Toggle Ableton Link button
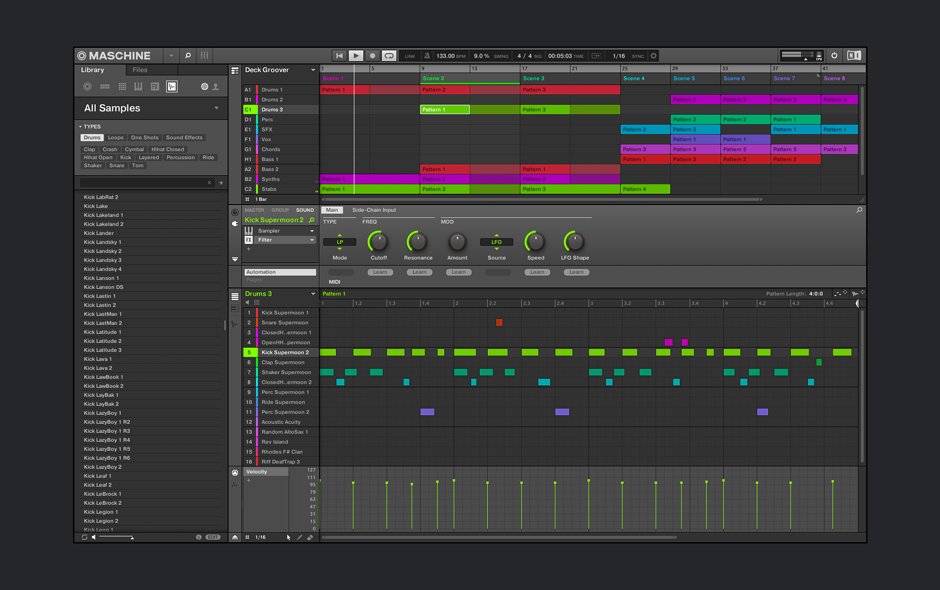This screenshot has height=590, width=940. pos(410,56)
